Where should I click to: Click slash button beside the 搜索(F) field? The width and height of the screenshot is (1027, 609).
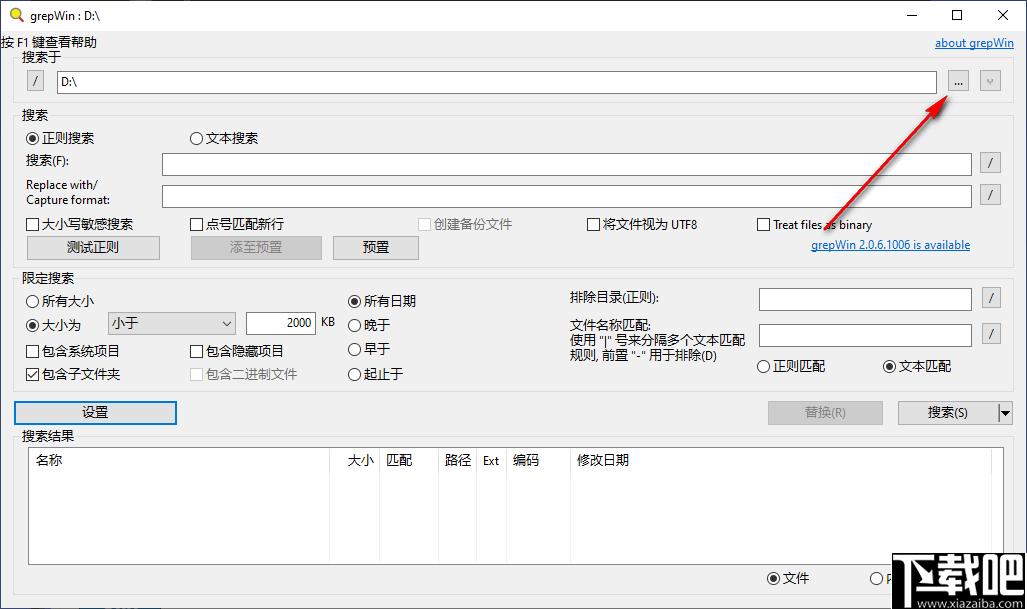point(990,162)
